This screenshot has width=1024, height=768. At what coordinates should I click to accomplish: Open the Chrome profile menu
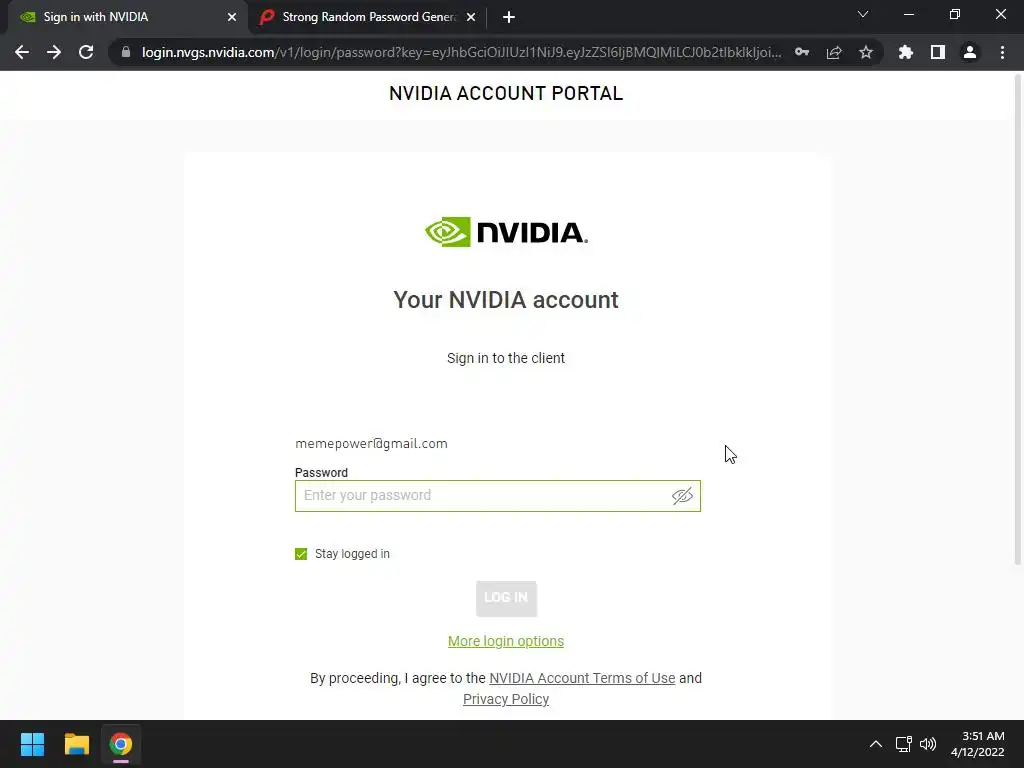point(970,52)
